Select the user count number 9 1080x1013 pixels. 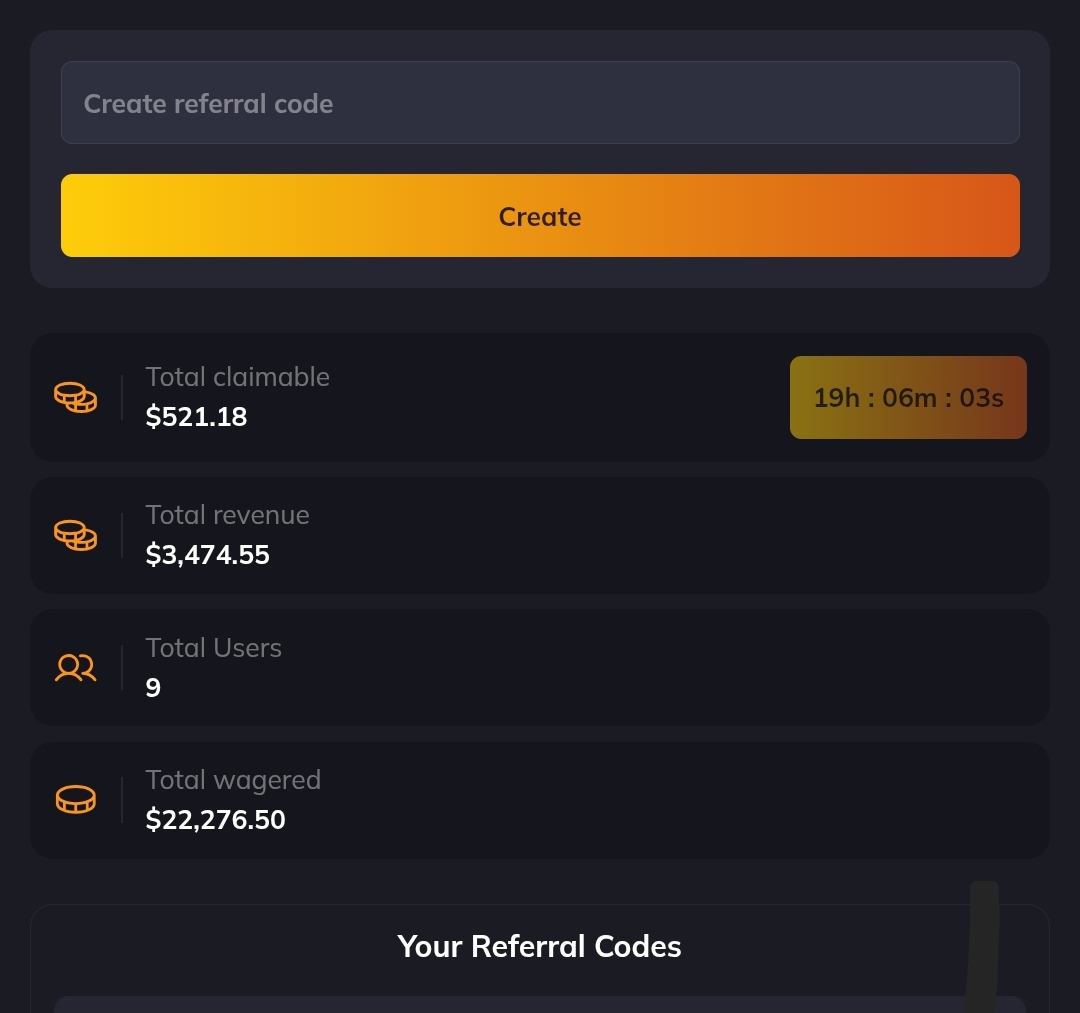pyautogui.click(x=153, y=688)
